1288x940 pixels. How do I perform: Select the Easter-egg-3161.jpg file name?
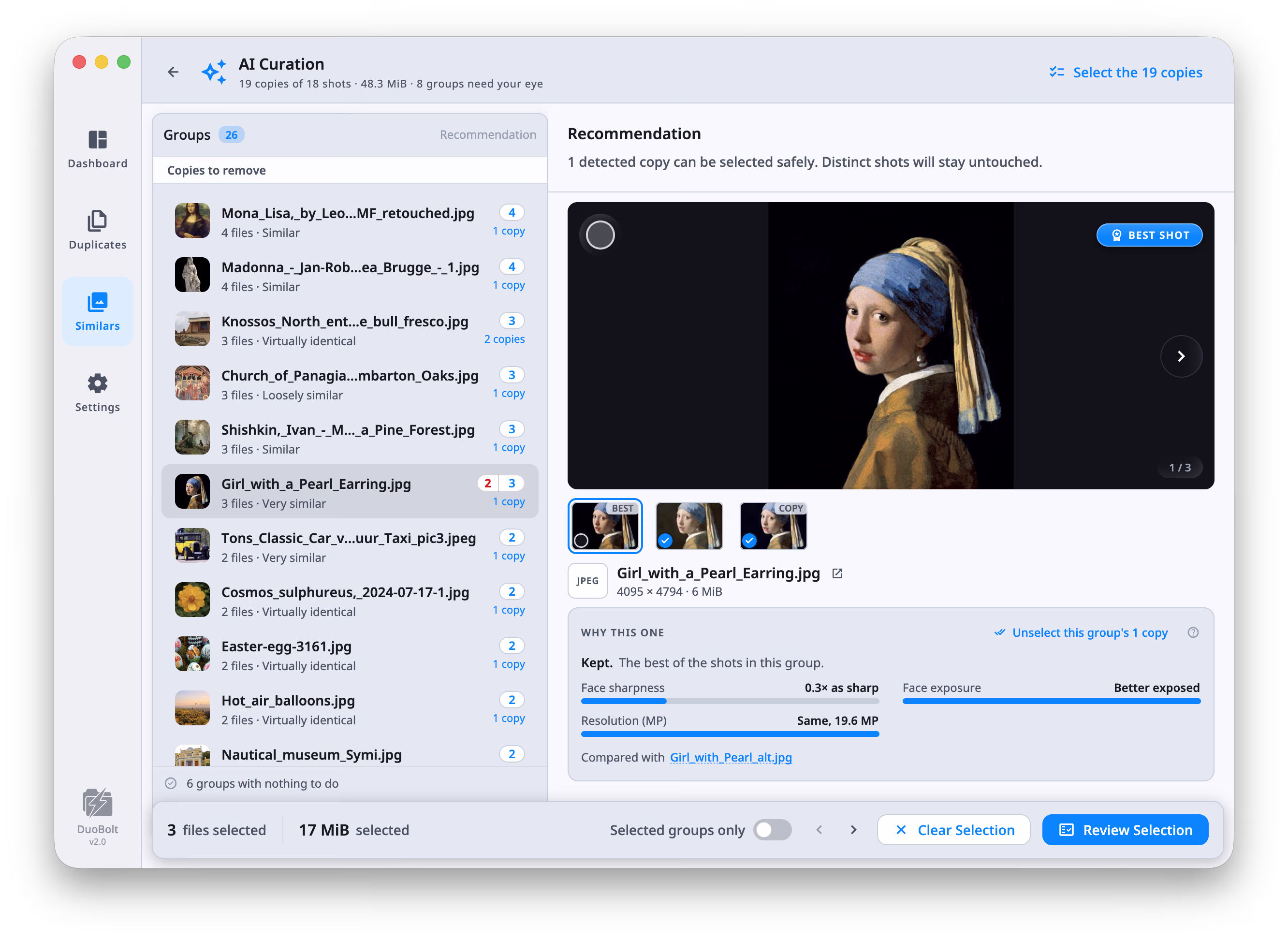point(286,646)
